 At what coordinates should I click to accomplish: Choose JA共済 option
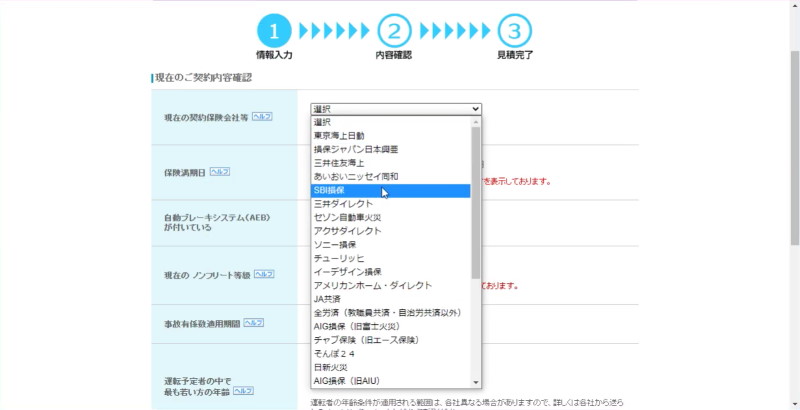[x=390, y=299]
